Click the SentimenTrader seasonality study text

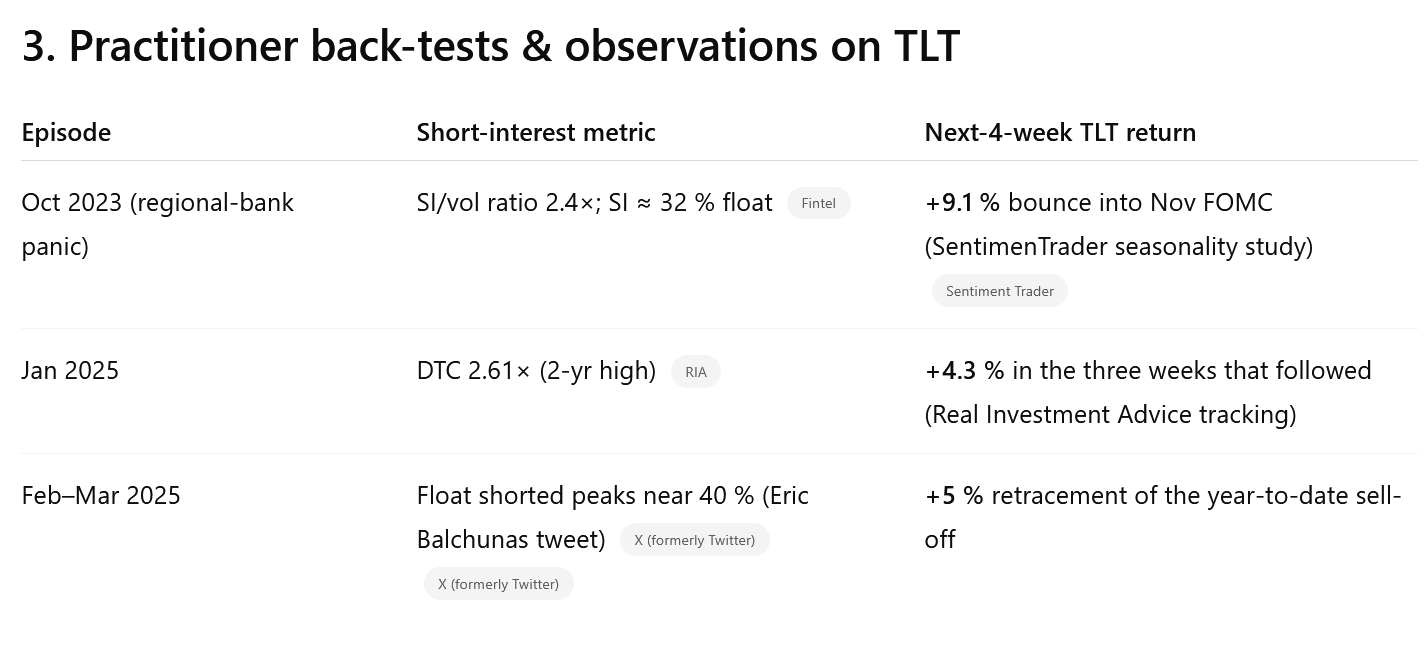(1118, 246)
